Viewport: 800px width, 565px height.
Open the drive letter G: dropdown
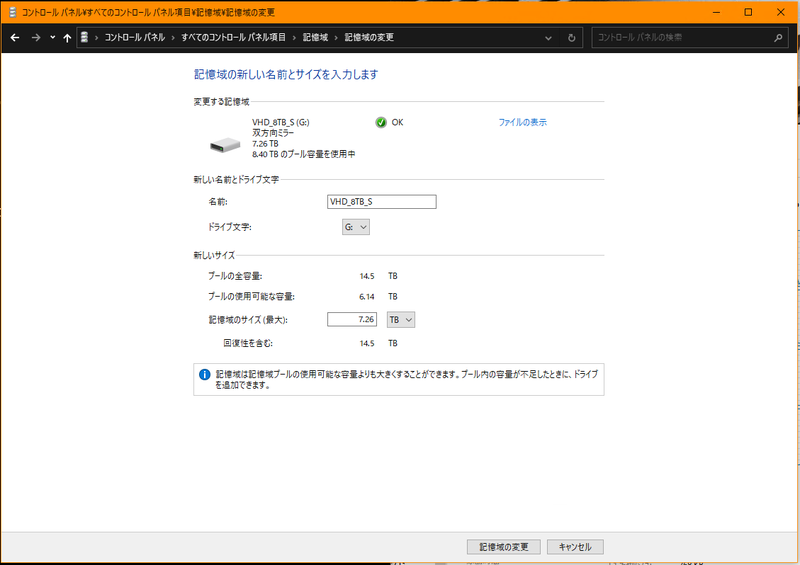[356, 228]
